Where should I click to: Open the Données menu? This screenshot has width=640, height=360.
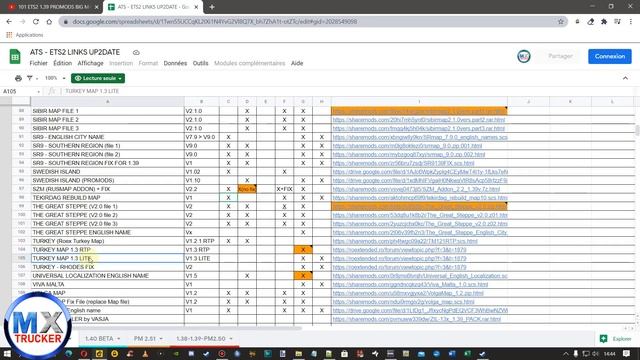pyautogui.click(x=175, y=63)
